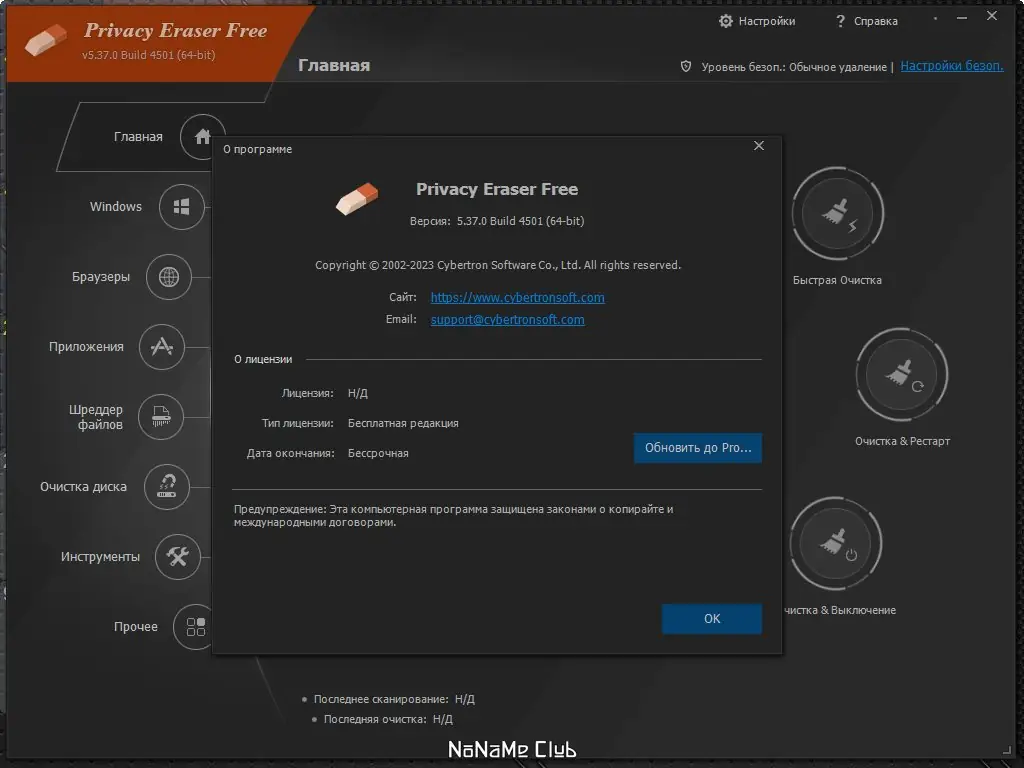
Task: Close the О программе dialog
Action: pyautogui.click(x=759, y=146)
